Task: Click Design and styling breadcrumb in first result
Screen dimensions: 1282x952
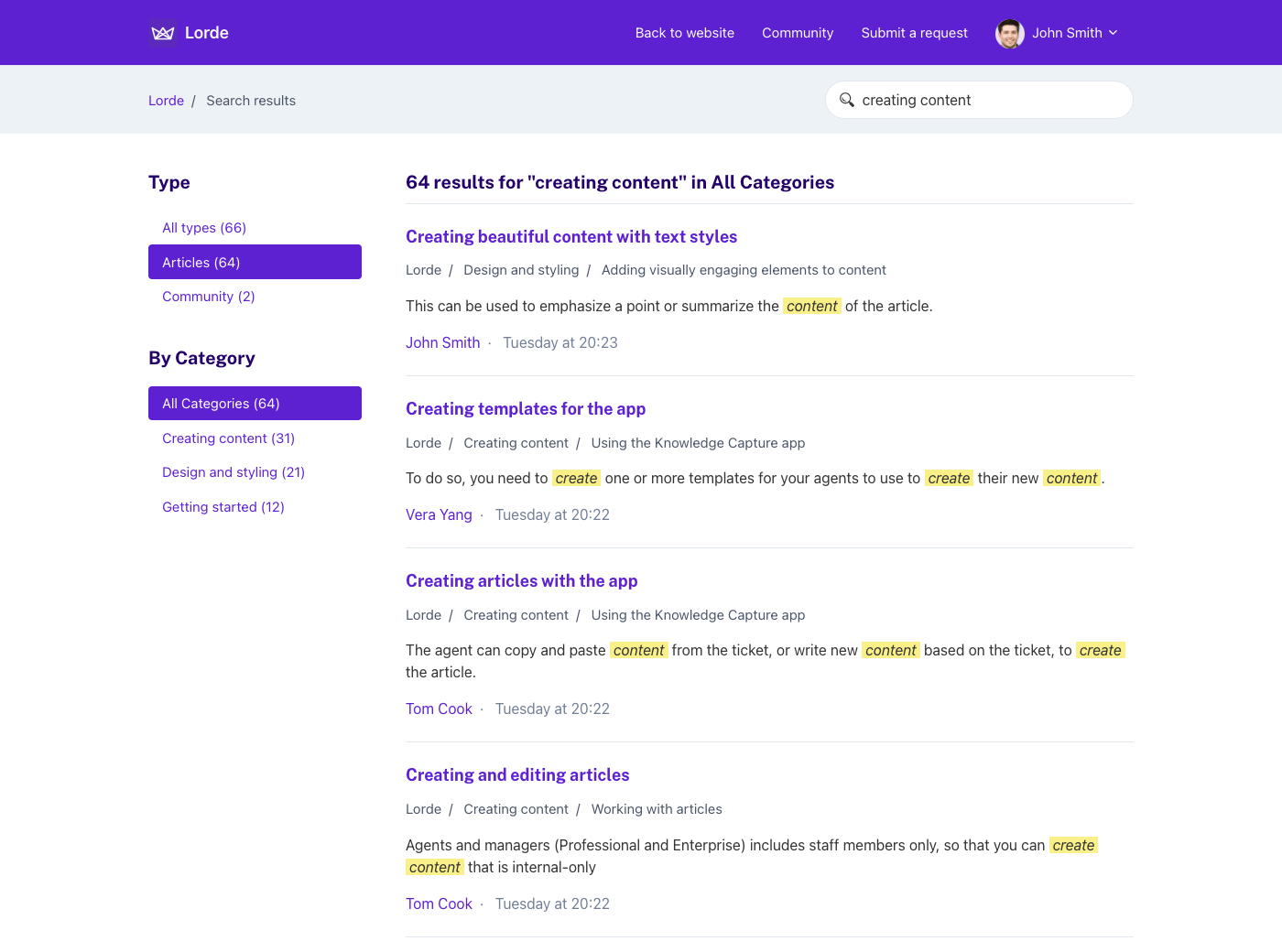Action: coord(521,270)
